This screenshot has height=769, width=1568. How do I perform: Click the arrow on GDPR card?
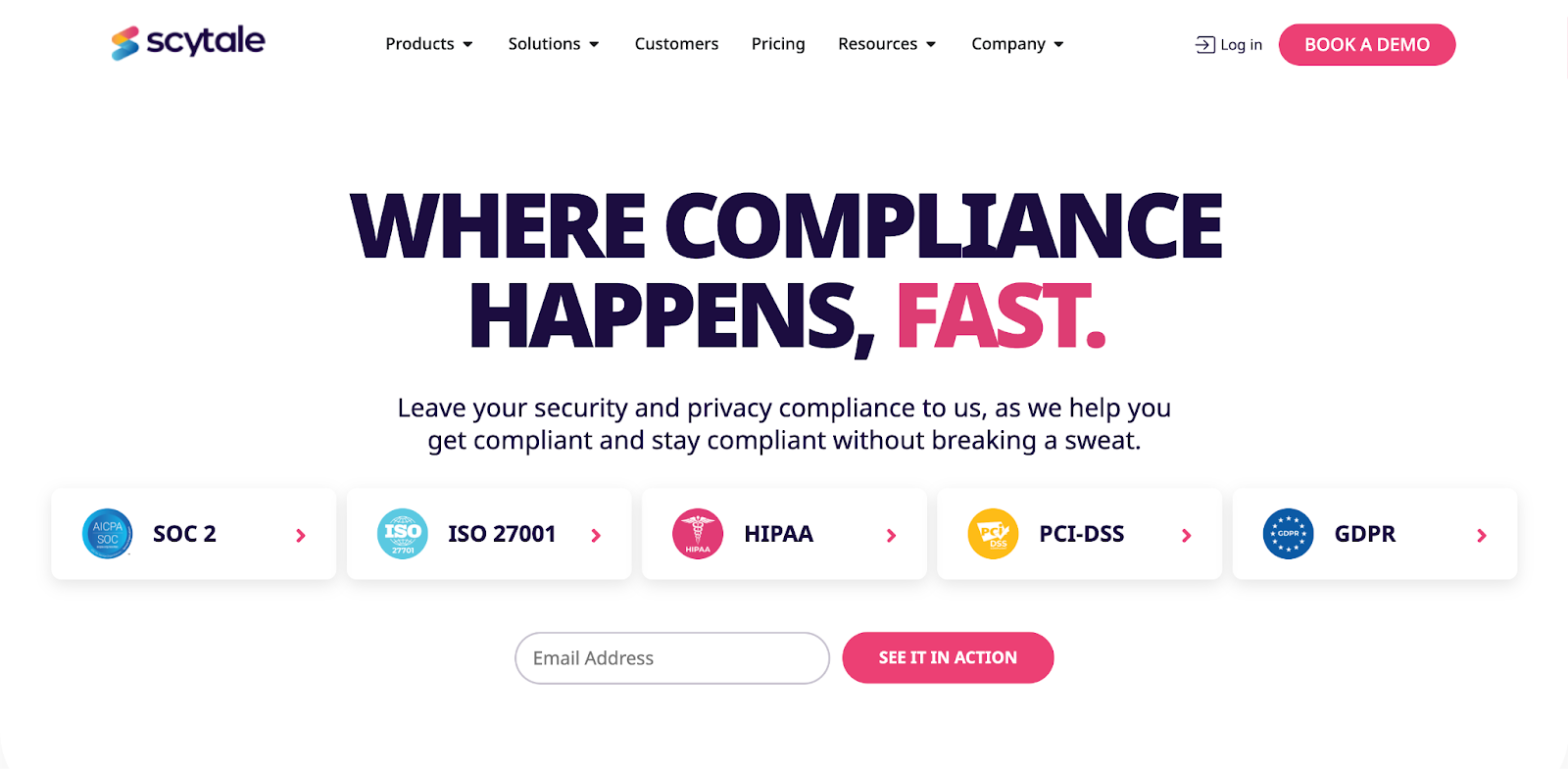tap(1481, 535)
